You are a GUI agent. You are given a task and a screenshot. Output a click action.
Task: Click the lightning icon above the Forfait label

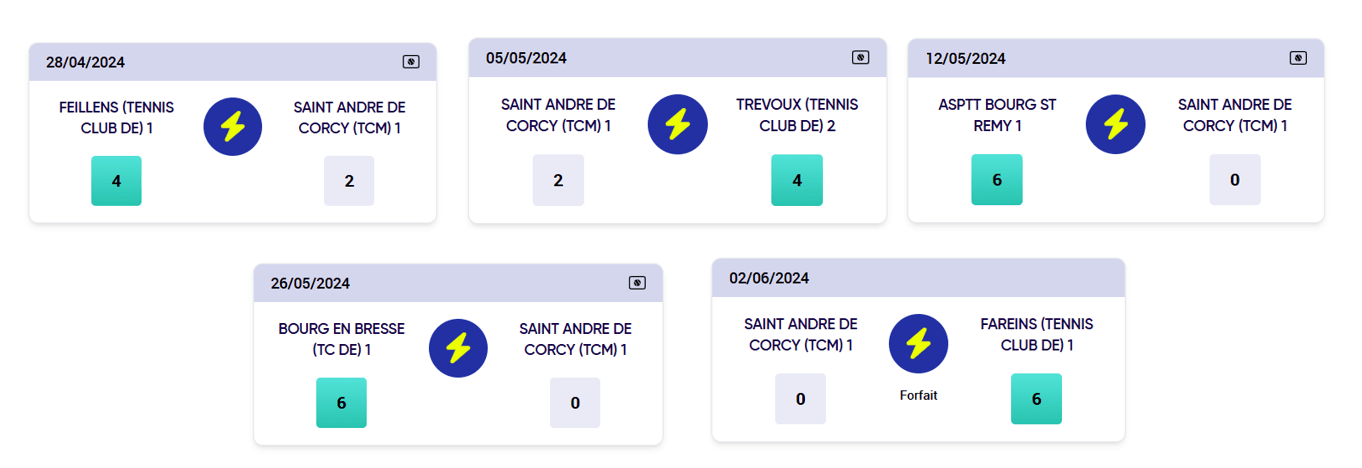click(918, 343)
